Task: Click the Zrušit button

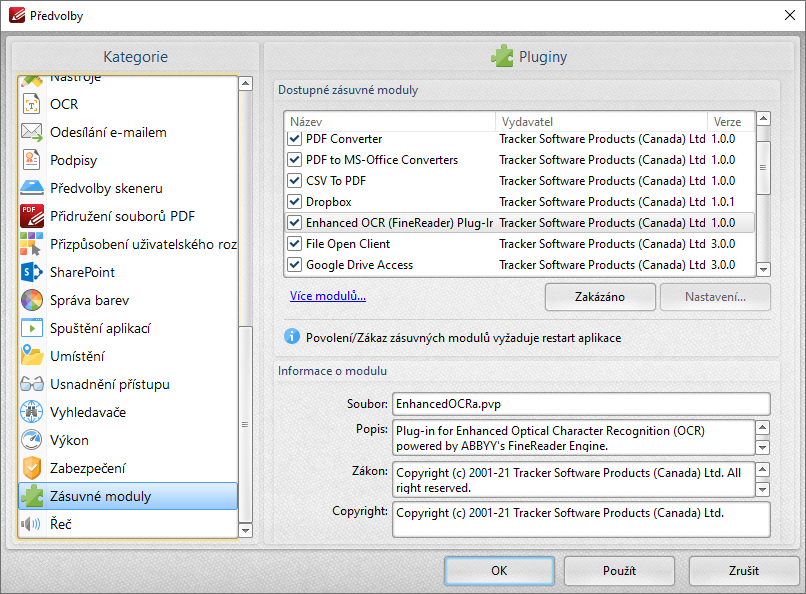Action: point(744,571)
